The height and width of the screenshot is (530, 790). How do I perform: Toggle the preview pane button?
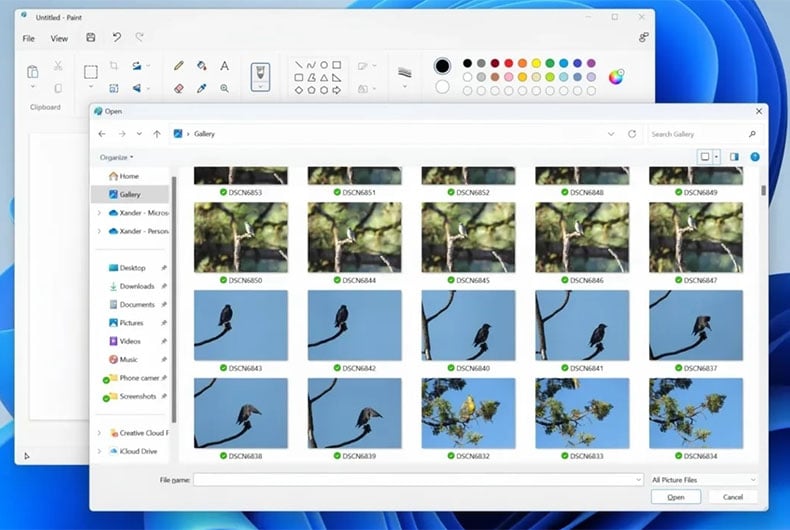(x=734, y=157)
